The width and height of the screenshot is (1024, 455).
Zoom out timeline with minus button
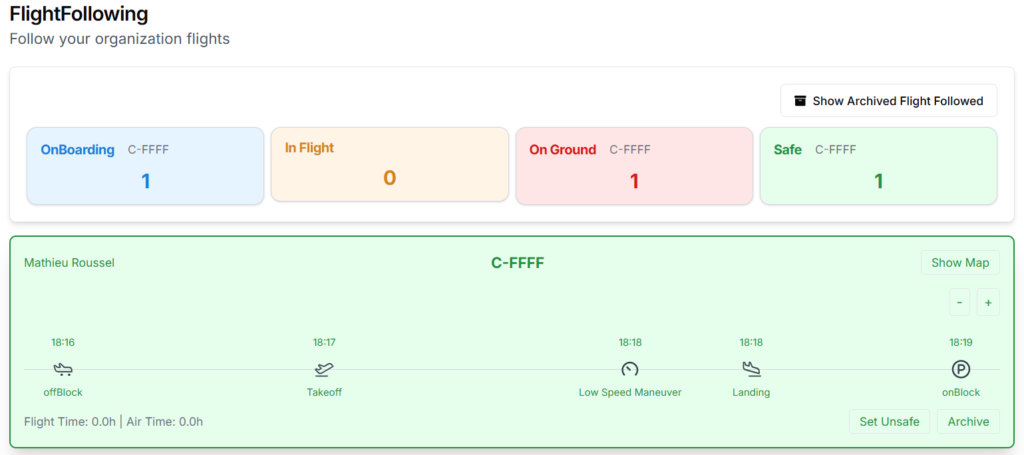960,302
